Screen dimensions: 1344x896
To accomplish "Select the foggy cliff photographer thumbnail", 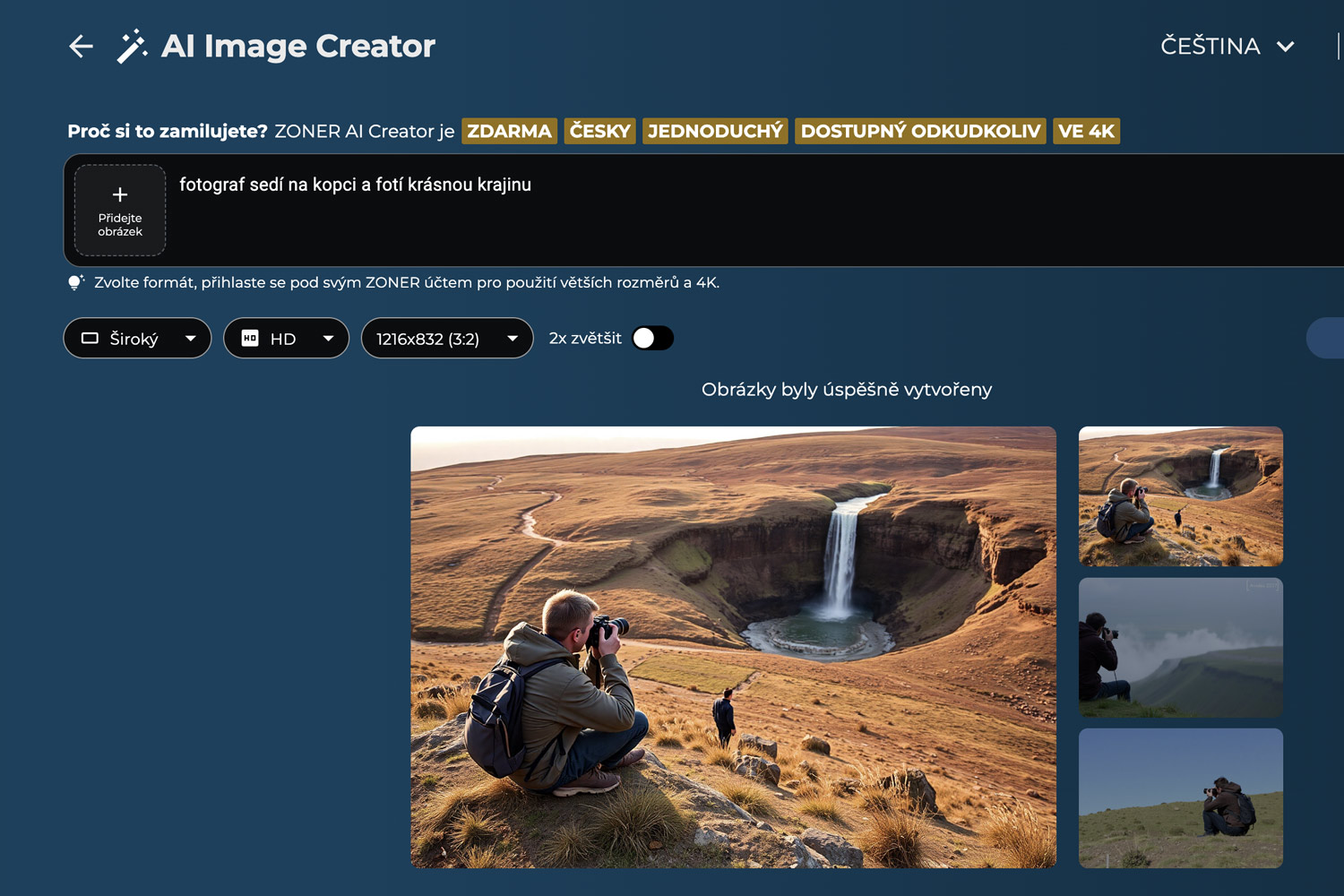I will tap(1180, 647).
